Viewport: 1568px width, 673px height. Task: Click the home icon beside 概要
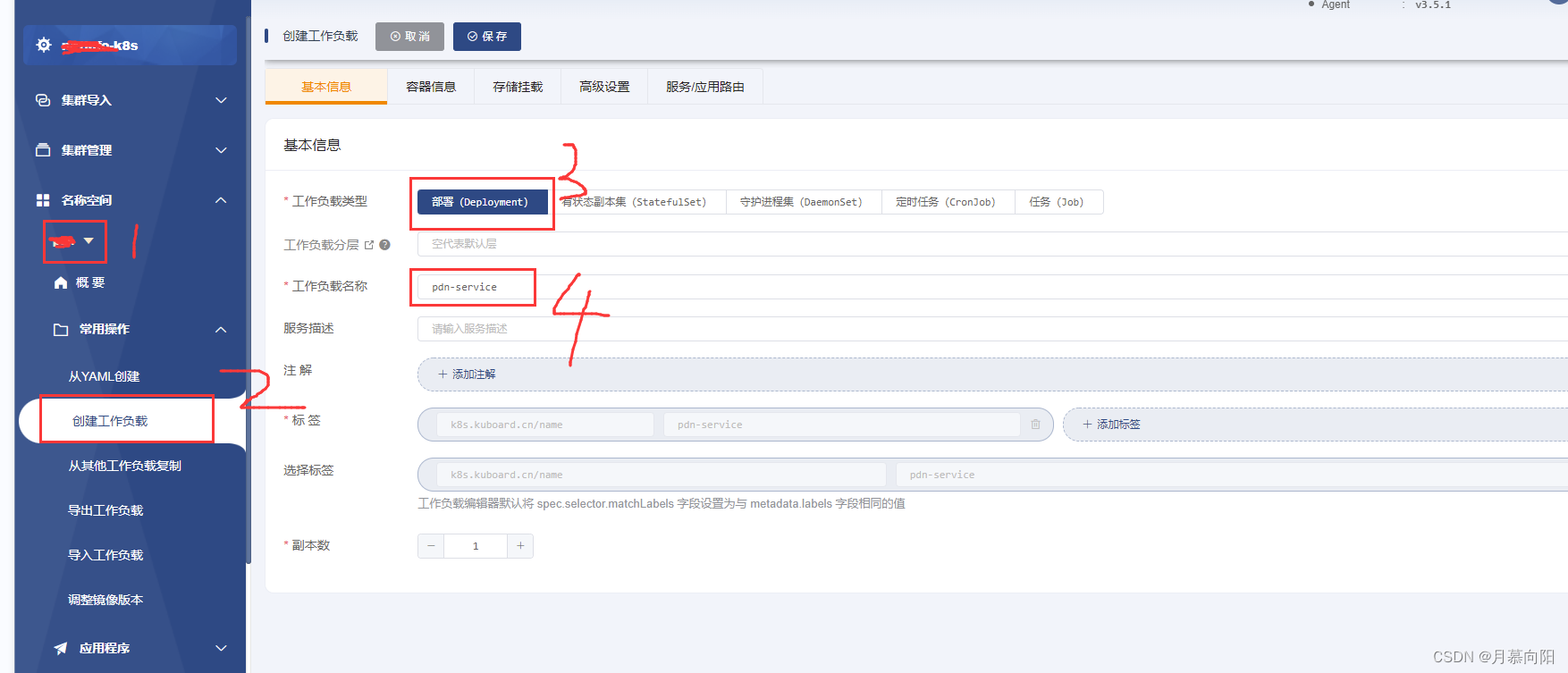click(x=61, y=282)
